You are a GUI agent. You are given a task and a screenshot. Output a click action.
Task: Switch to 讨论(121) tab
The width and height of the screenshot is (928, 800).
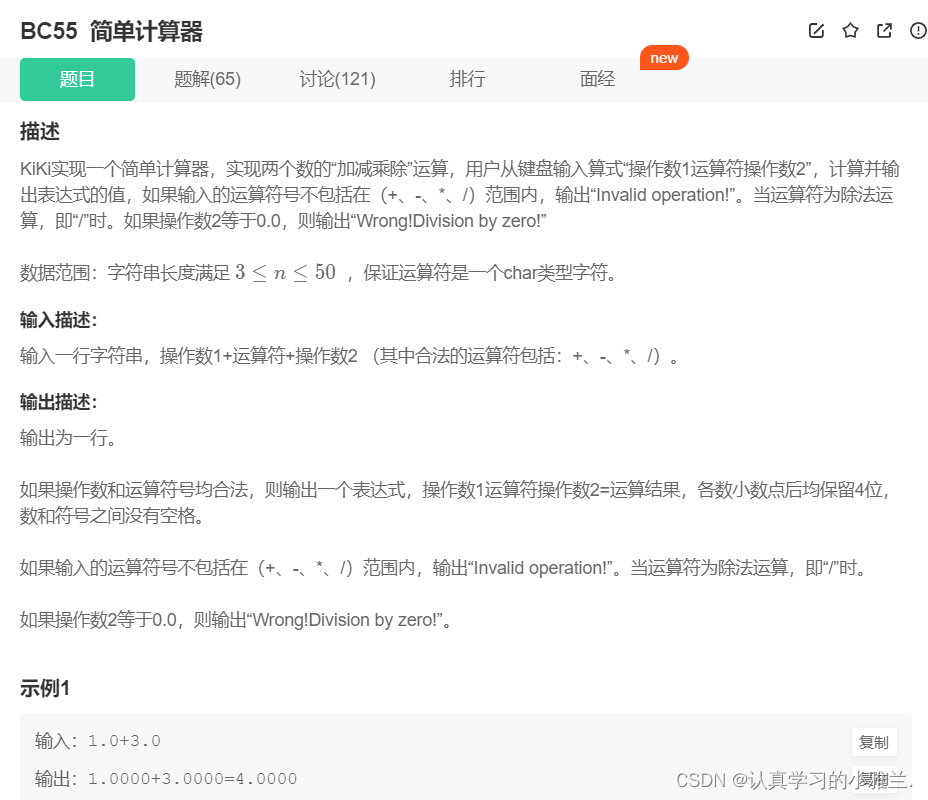[x=337, y=79]
